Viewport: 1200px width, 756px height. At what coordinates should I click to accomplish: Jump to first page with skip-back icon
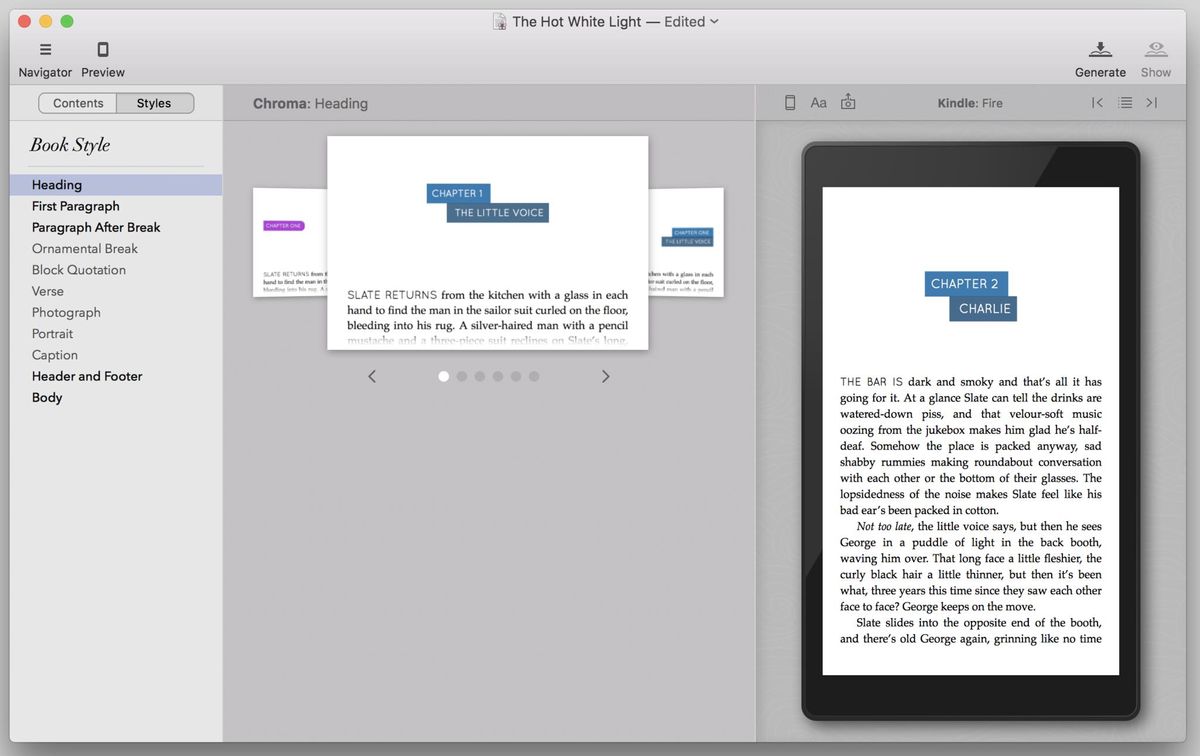pos(1097,102)
